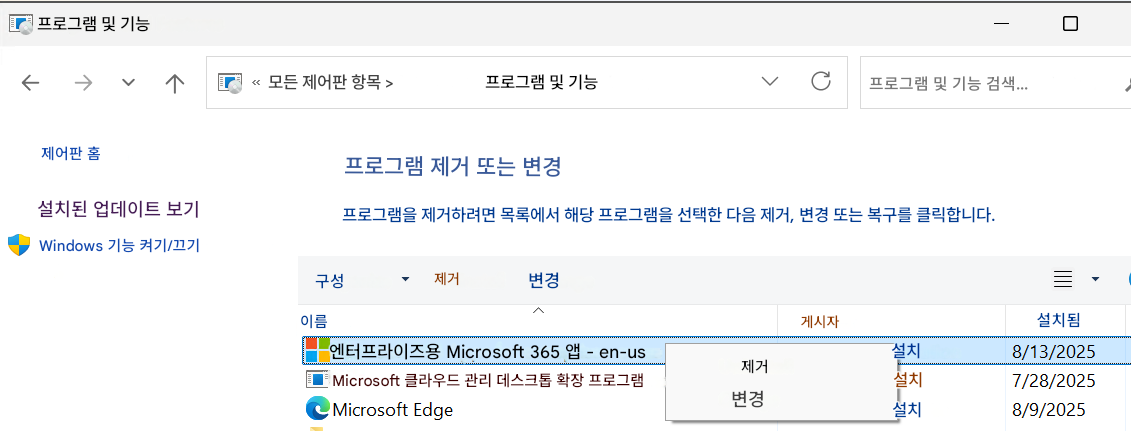Go forward with the right arrow button
The width and height of the screenshot is (1131, 431).
pyautogui.click(x=84, y=83)
